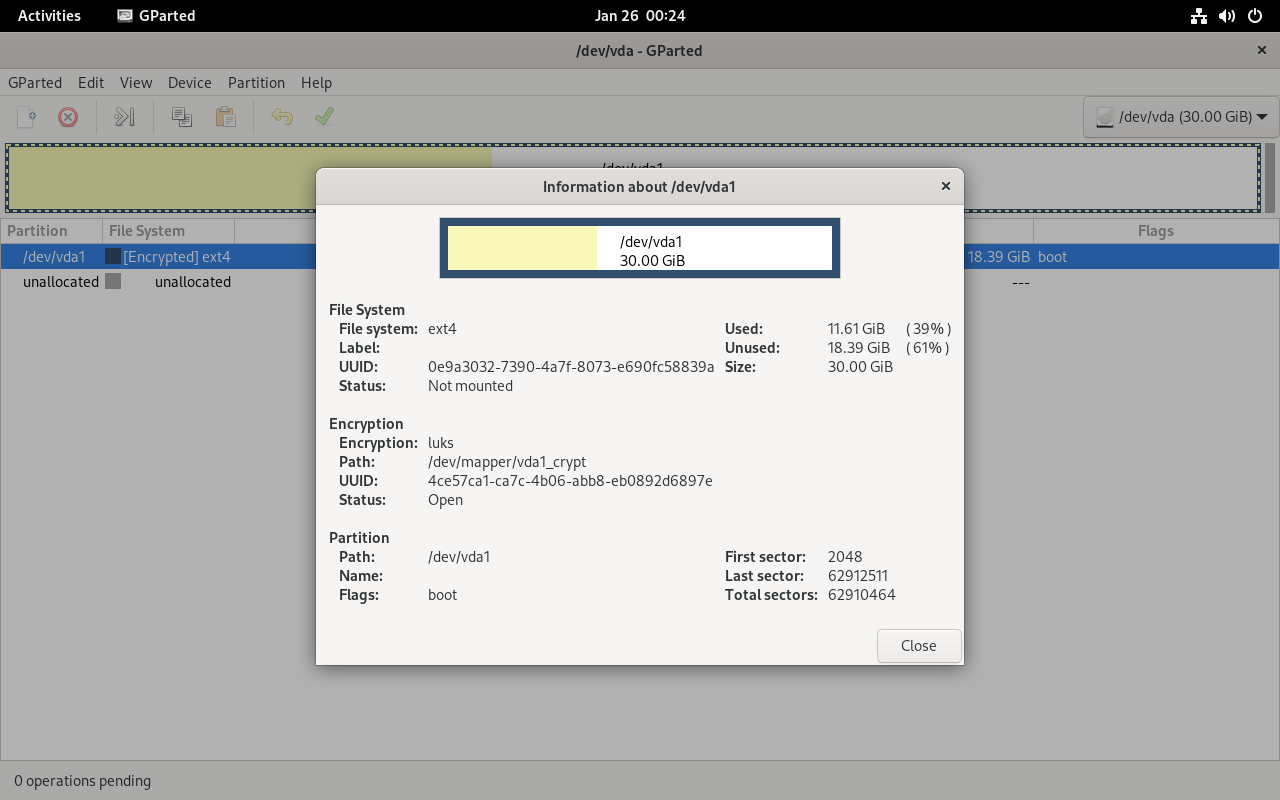Open the Partition menu
Viewport: 1280px width, 800px height.
(256, 83)
